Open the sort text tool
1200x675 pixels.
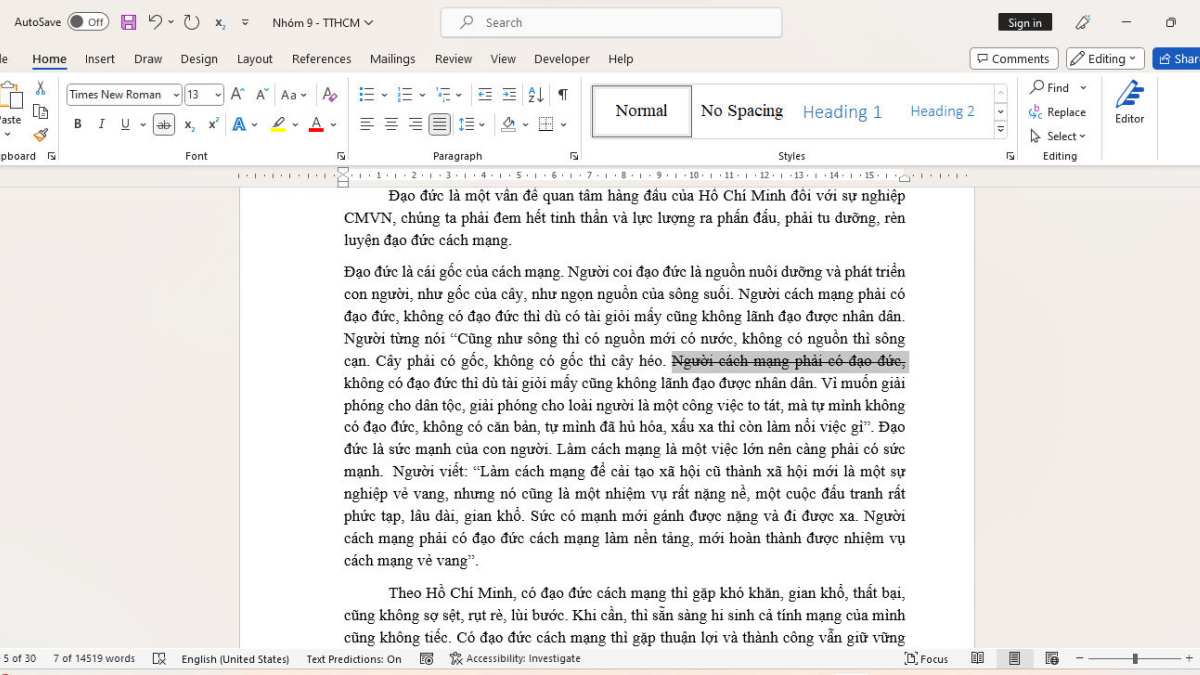pyautogui.click(x=536, y=94)
